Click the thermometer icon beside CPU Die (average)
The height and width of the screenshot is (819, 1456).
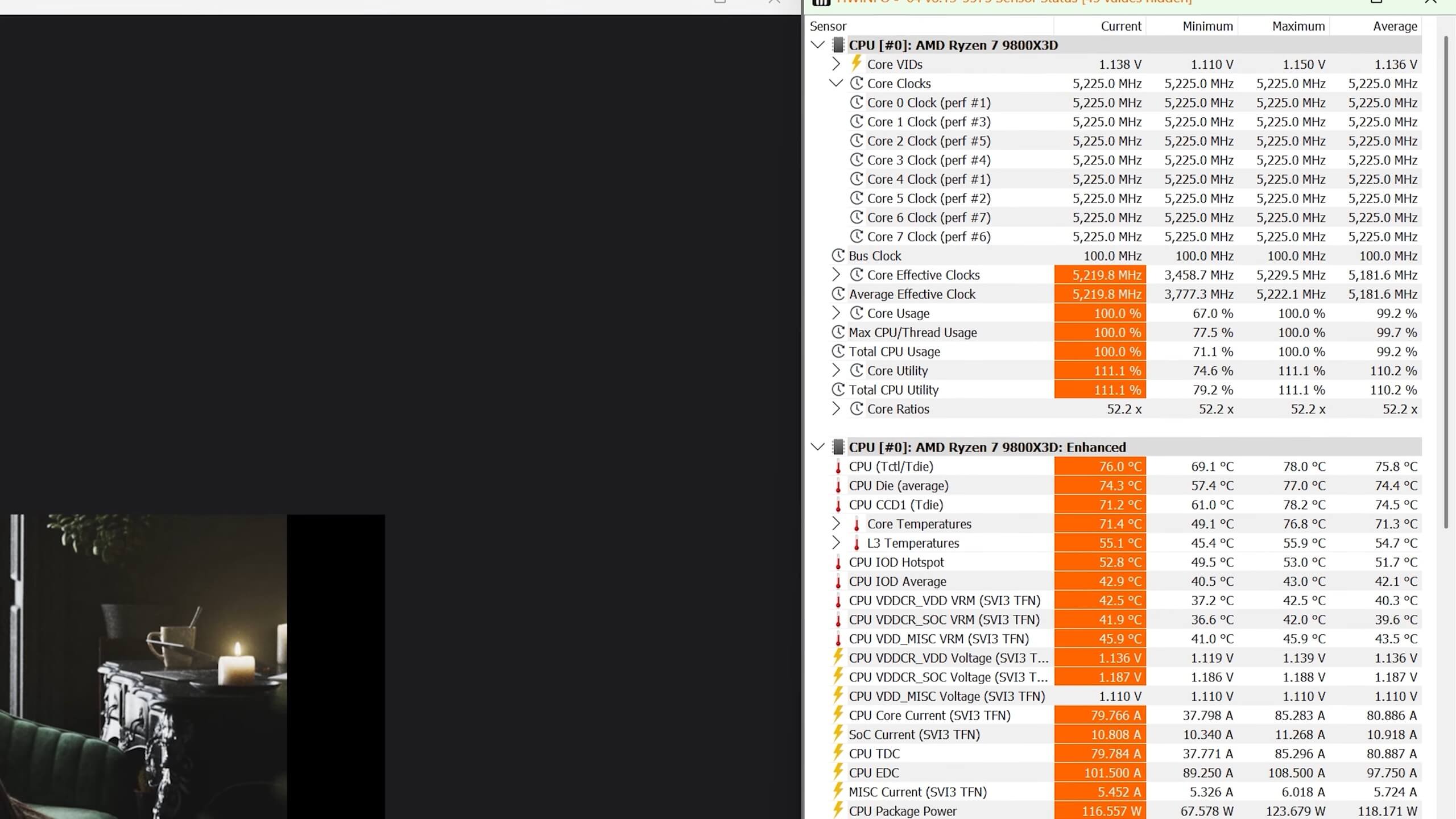tap(838, 486)
